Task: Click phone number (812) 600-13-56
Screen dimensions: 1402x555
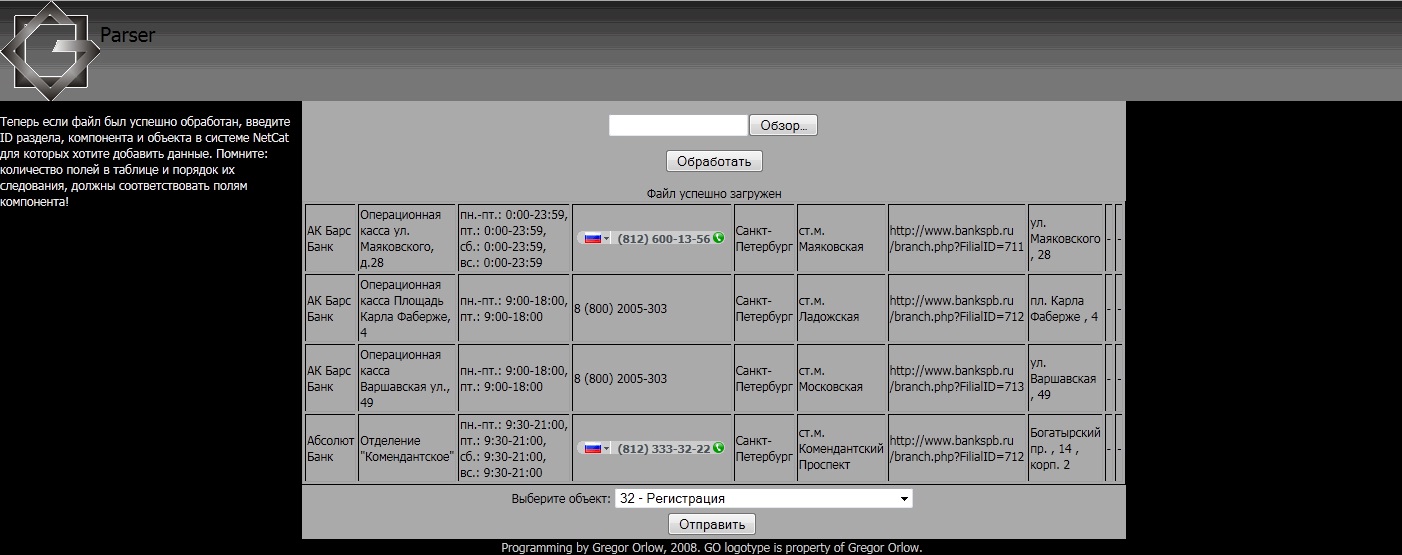Action: click(664, 239)
